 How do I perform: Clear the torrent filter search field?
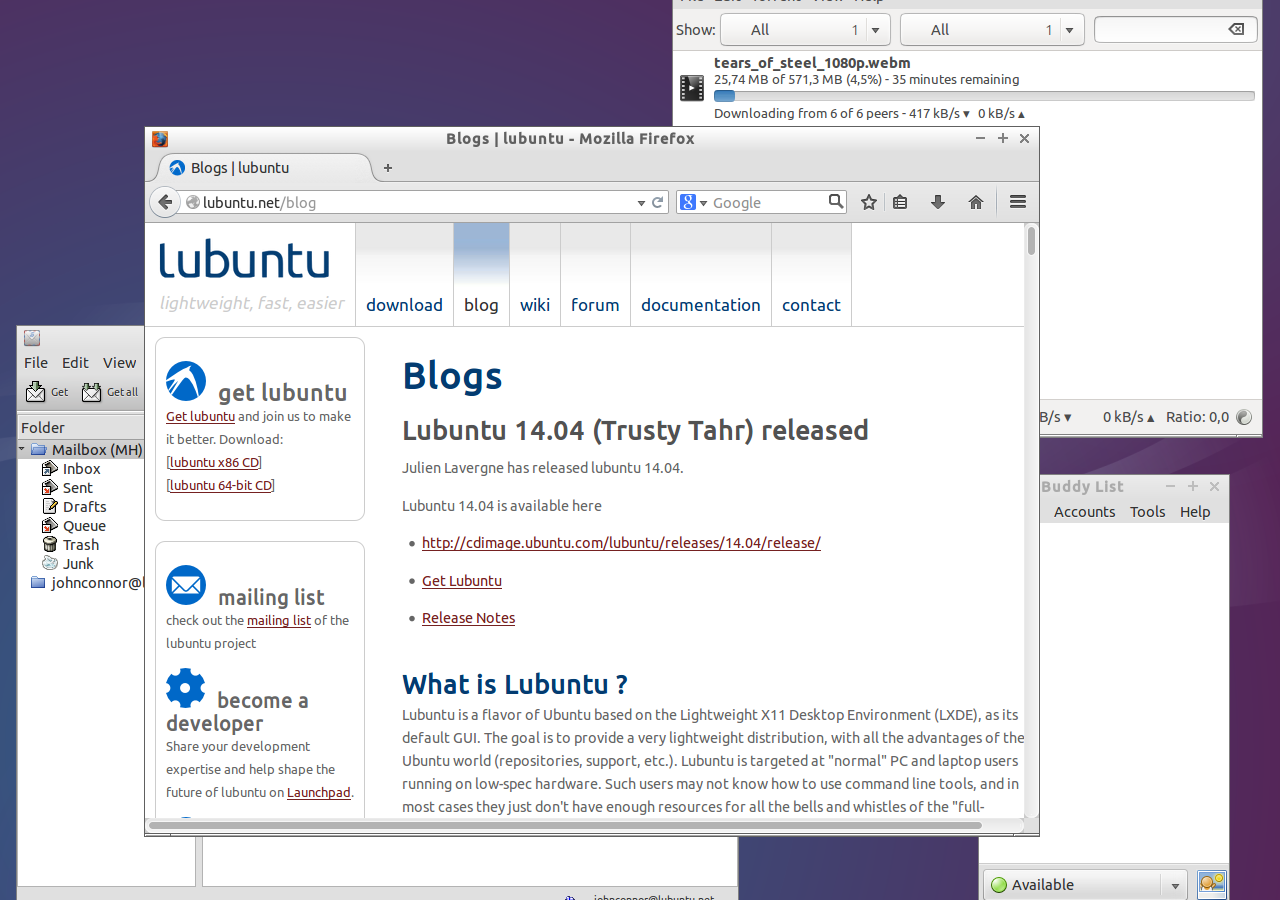pyautogui.click(x=1236, y=30)
